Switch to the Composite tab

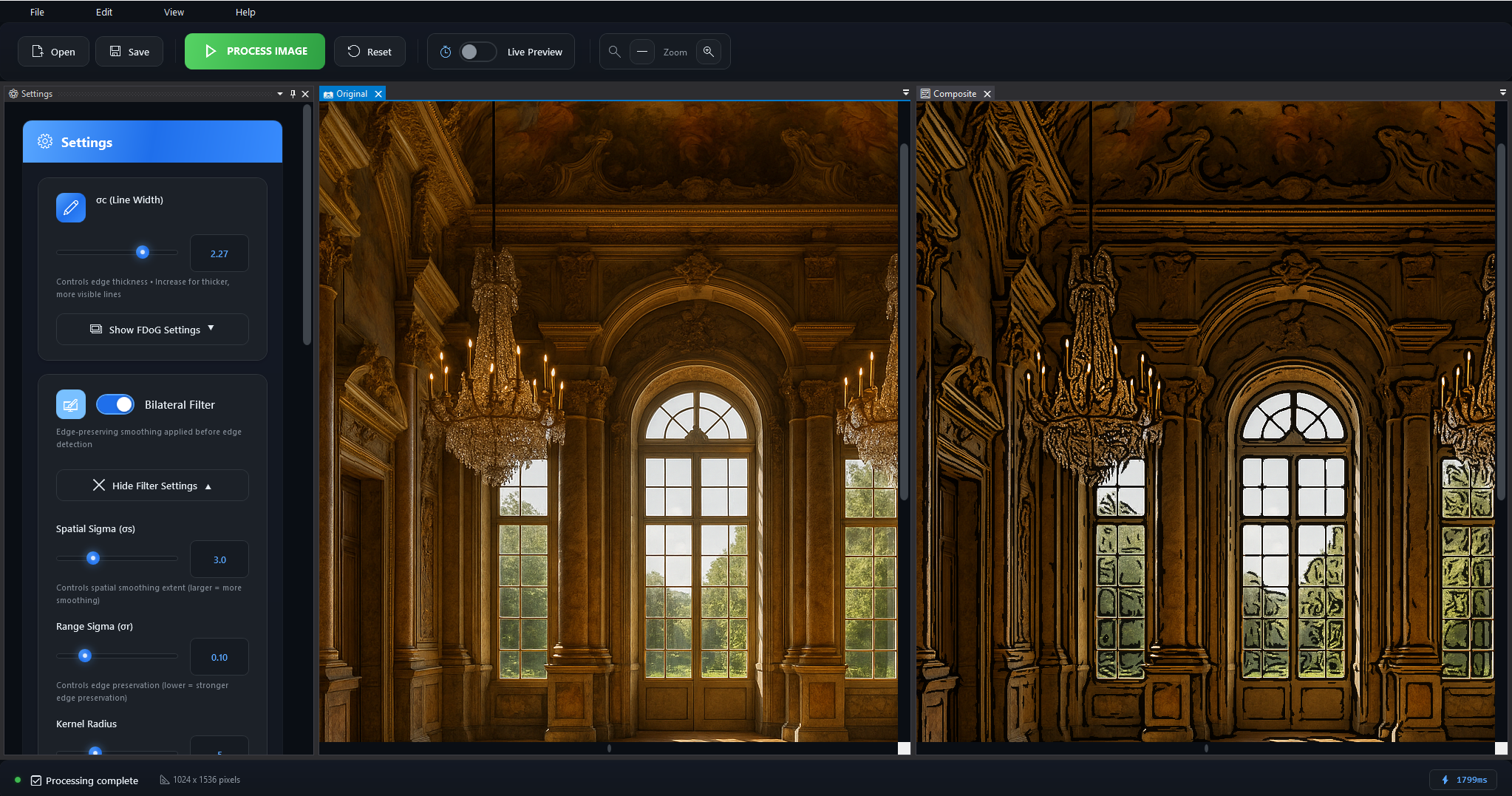(x=954, y=94)
